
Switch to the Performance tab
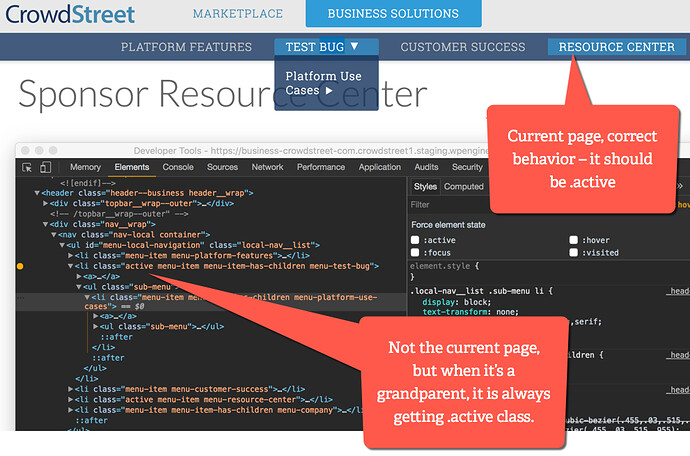point(321,167)
